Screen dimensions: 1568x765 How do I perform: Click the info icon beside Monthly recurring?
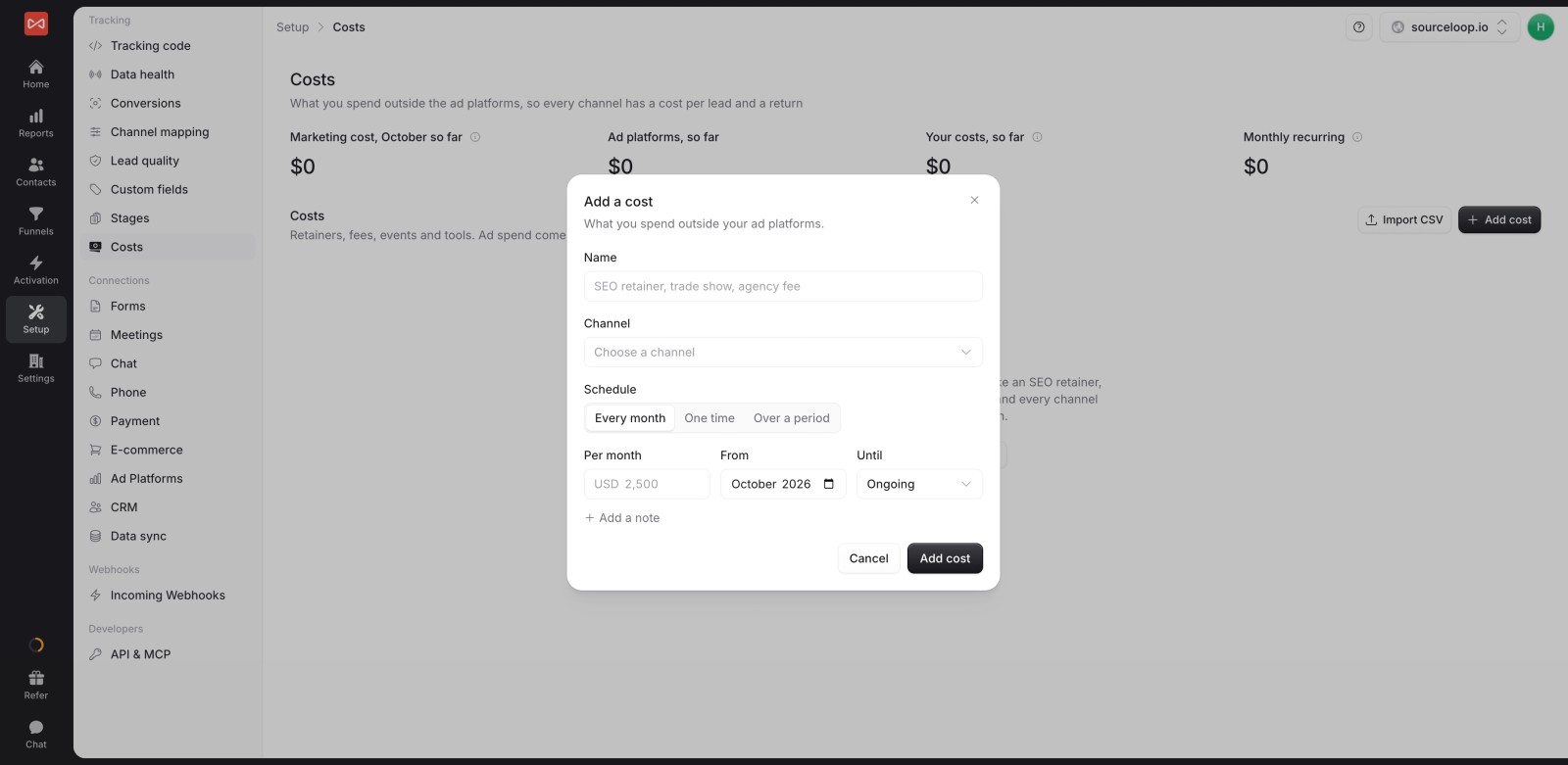point(1357,137)
